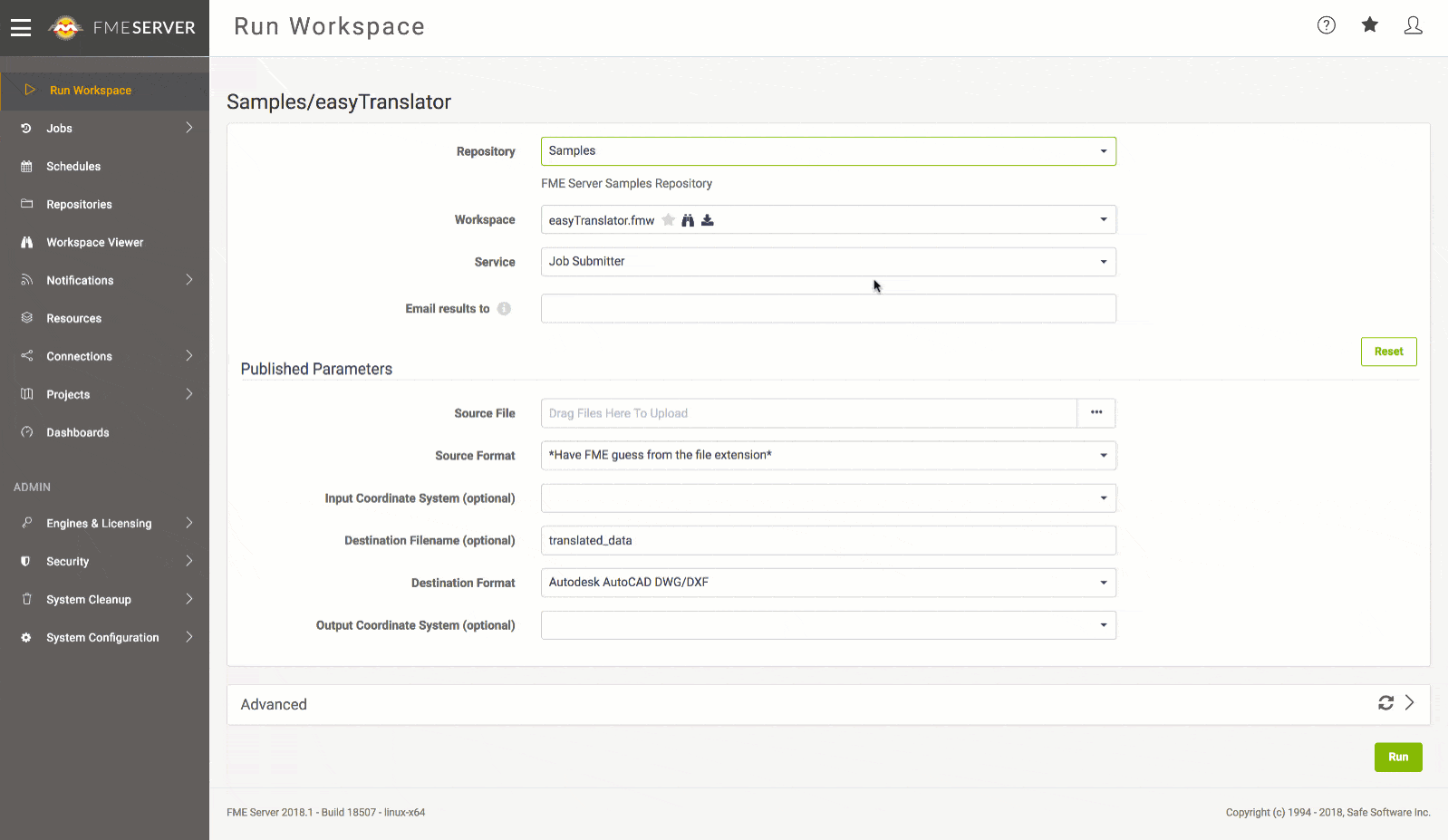Click the Run Workspace play icon

(x=30, y=90)
